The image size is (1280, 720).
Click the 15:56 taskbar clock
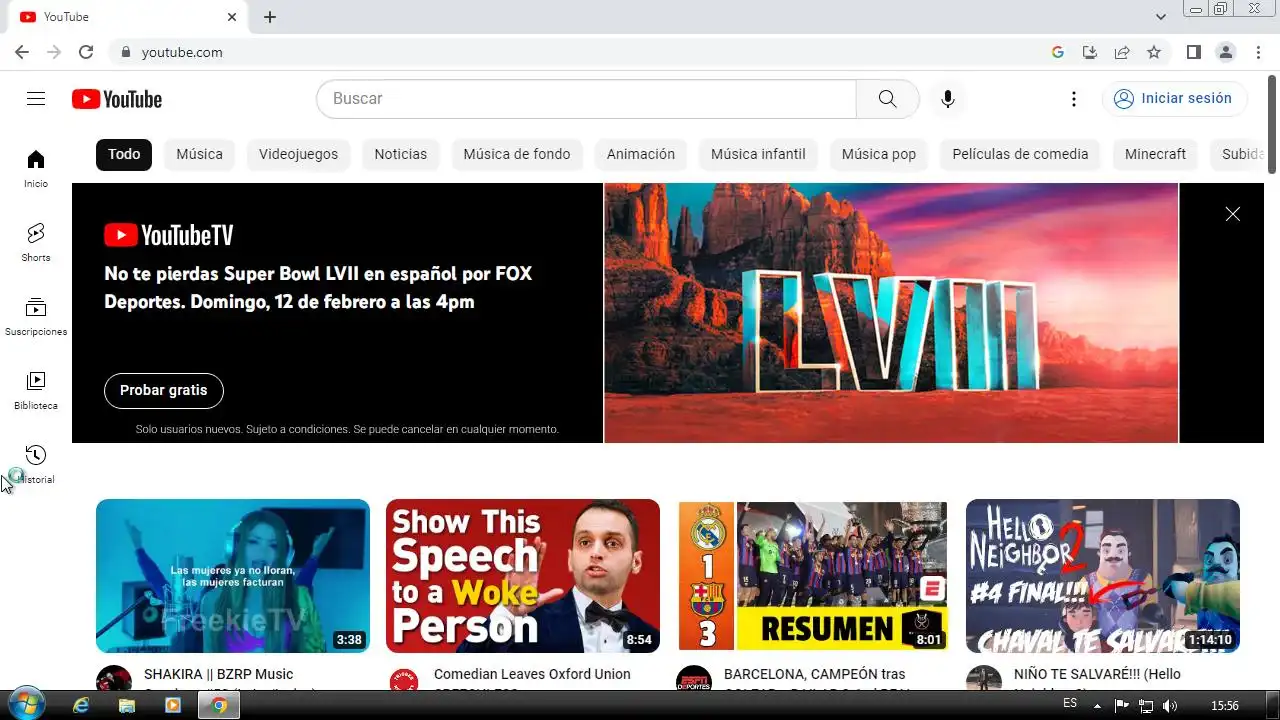(x=1225, y=706)
